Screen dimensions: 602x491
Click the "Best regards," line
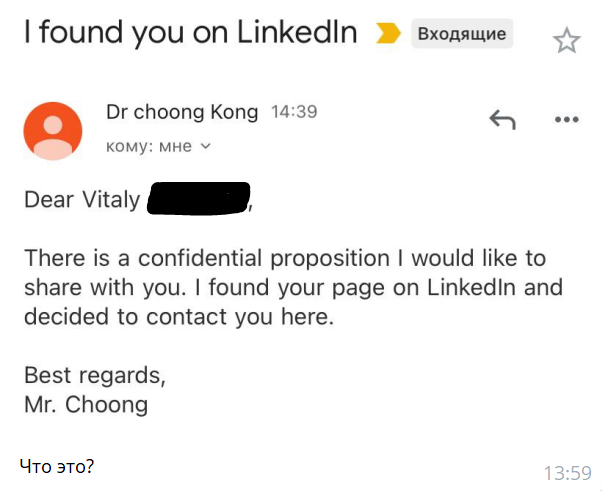tap(94, 376)
